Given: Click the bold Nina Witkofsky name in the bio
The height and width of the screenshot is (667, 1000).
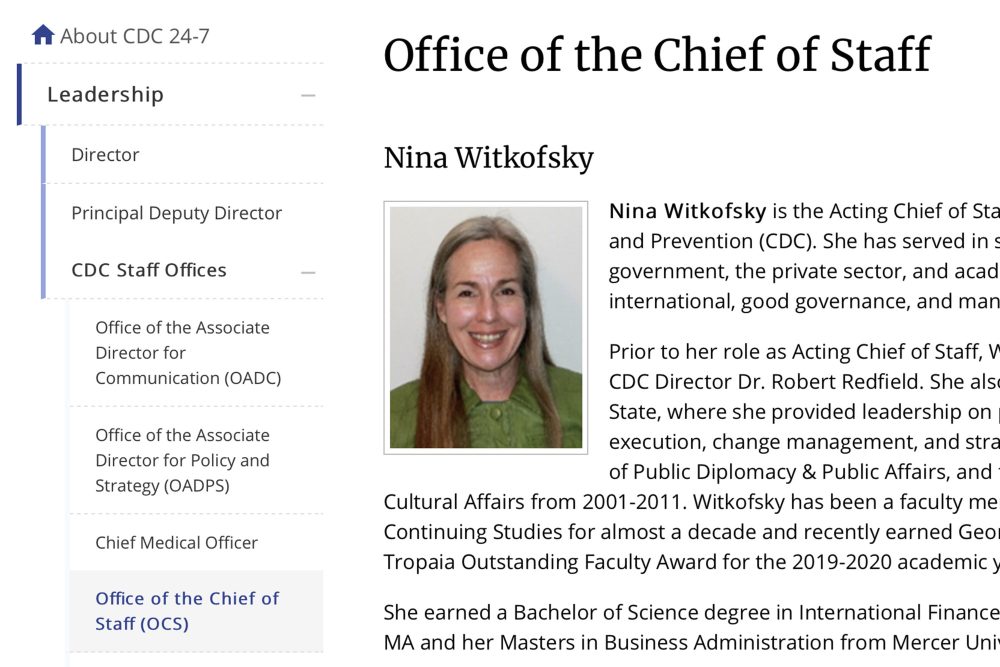Looking at the screenshot, I should pos(687,211).
